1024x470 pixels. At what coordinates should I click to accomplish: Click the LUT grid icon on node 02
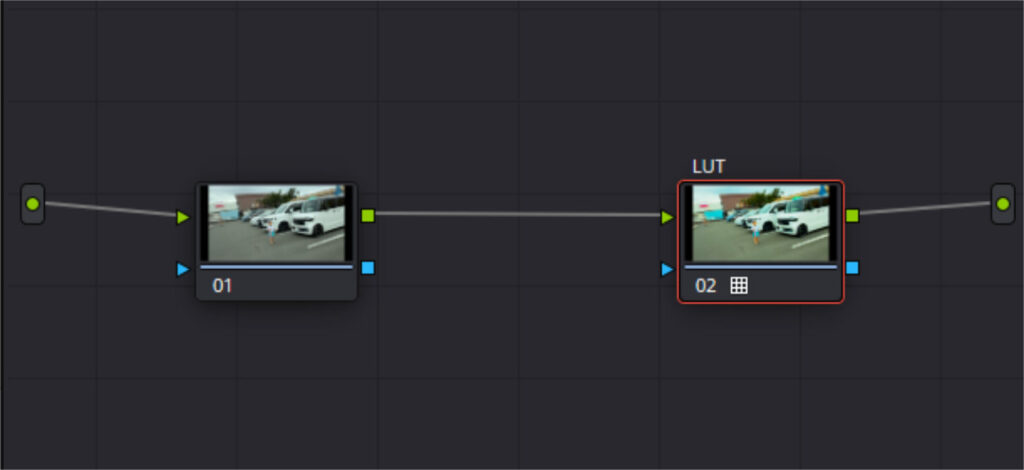pyautogui.click(x=739, y=285)
